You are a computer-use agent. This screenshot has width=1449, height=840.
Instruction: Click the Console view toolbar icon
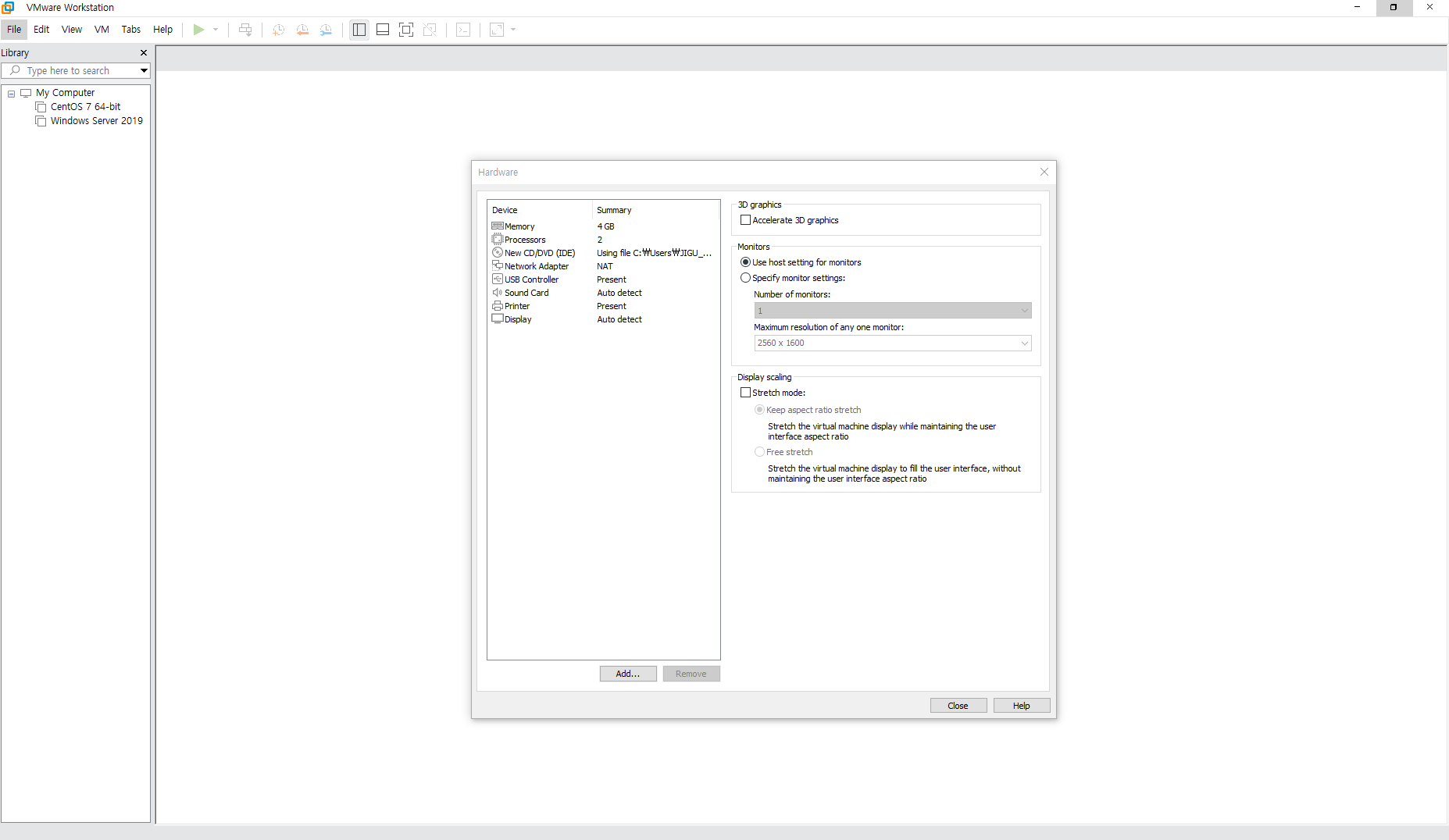point(463,30)
